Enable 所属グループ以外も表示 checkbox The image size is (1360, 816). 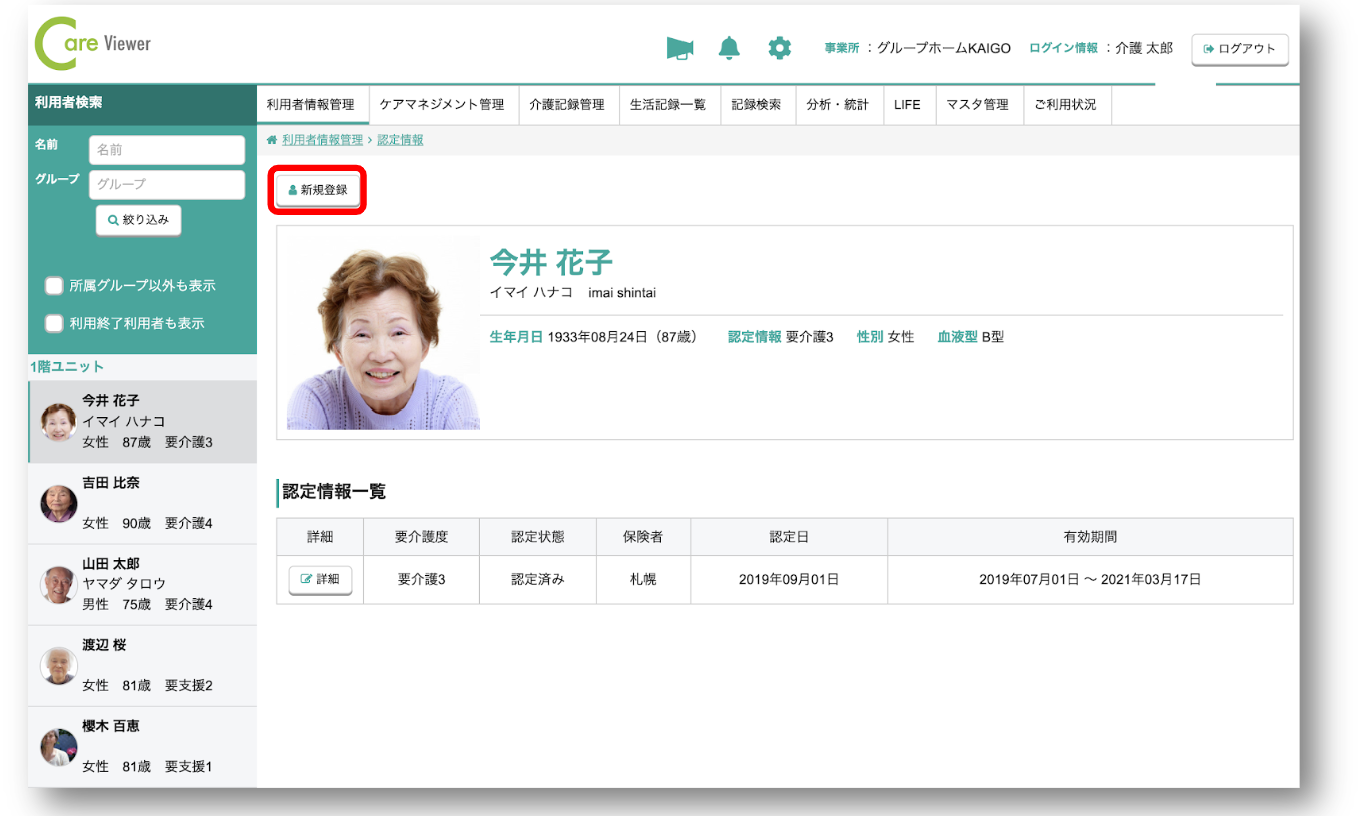tap(54, 286)
